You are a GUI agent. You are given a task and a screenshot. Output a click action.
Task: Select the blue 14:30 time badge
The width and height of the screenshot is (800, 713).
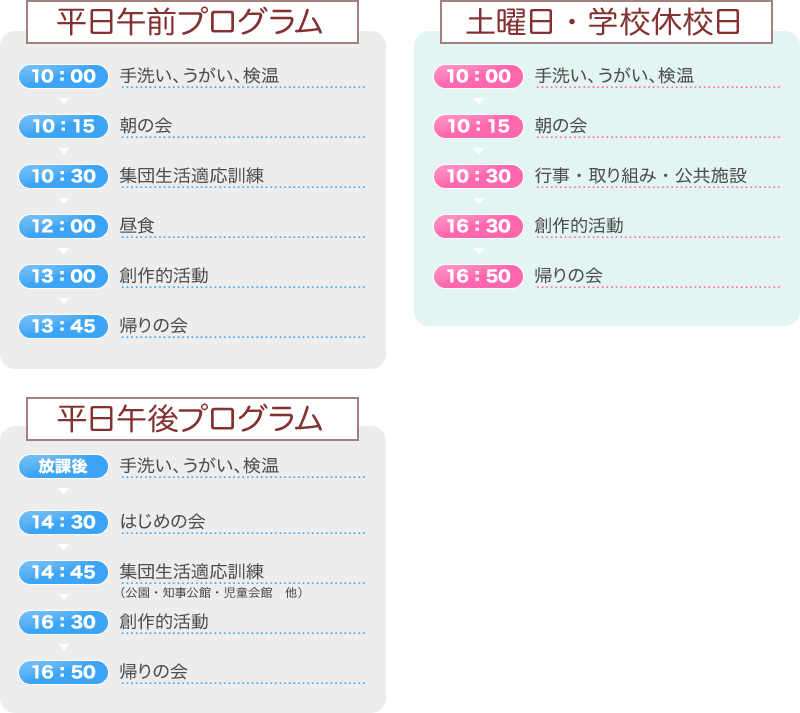click(x=63, y=522)
